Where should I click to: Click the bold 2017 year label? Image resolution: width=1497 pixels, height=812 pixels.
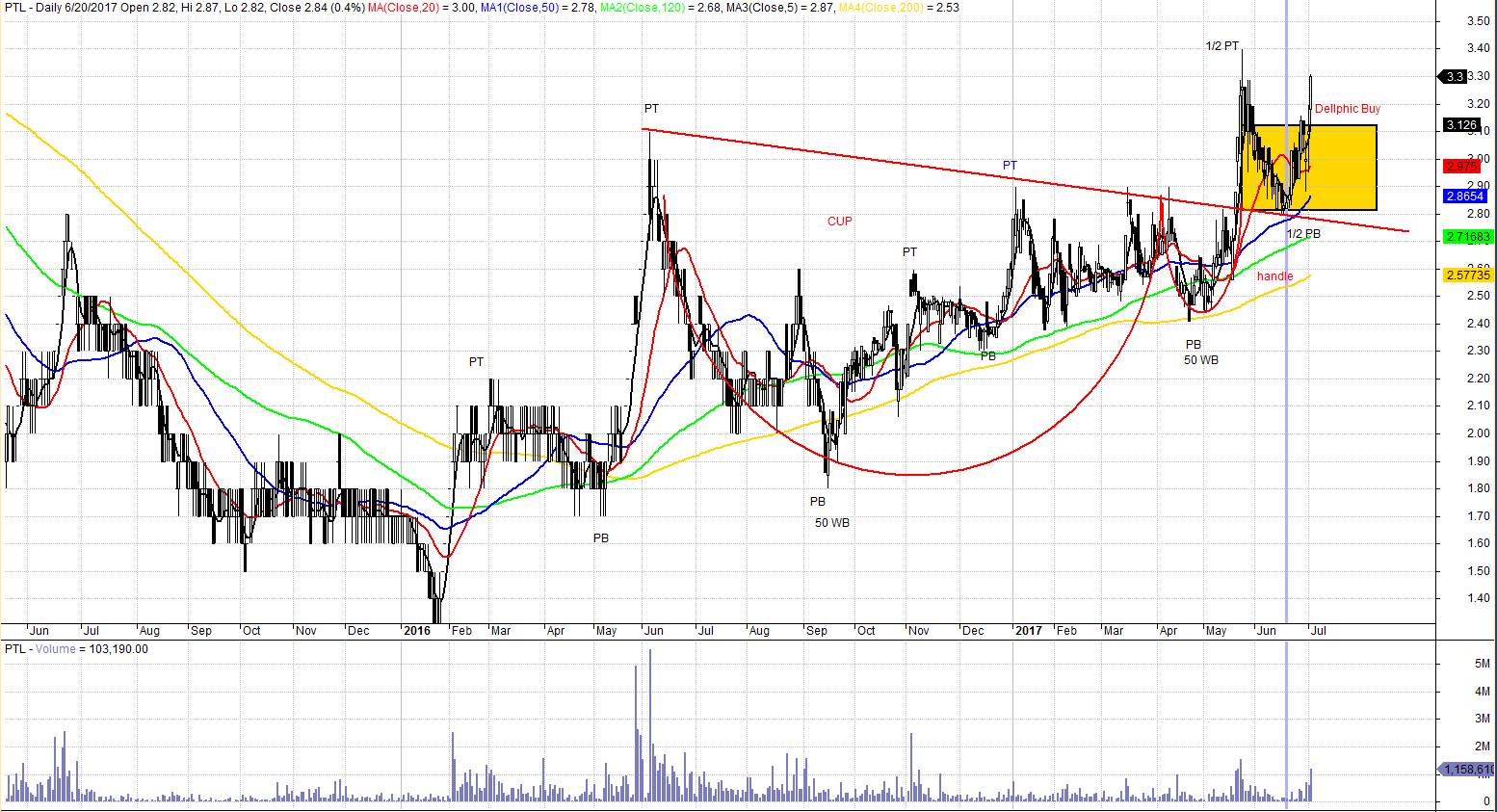coord(1028,631)
